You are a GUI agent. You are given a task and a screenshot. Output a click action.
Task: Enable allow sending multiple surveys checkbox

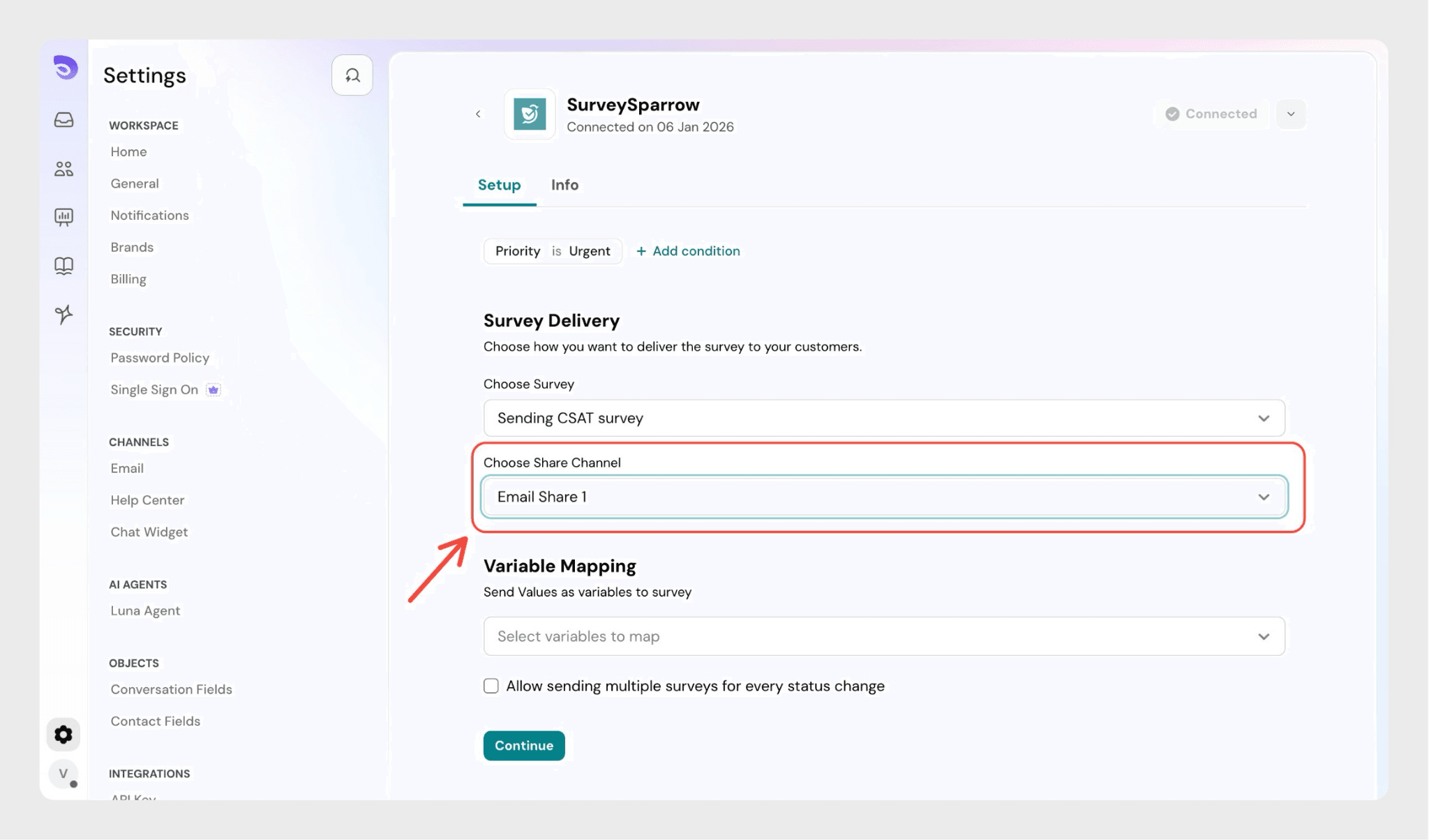(x=491, y=686)
